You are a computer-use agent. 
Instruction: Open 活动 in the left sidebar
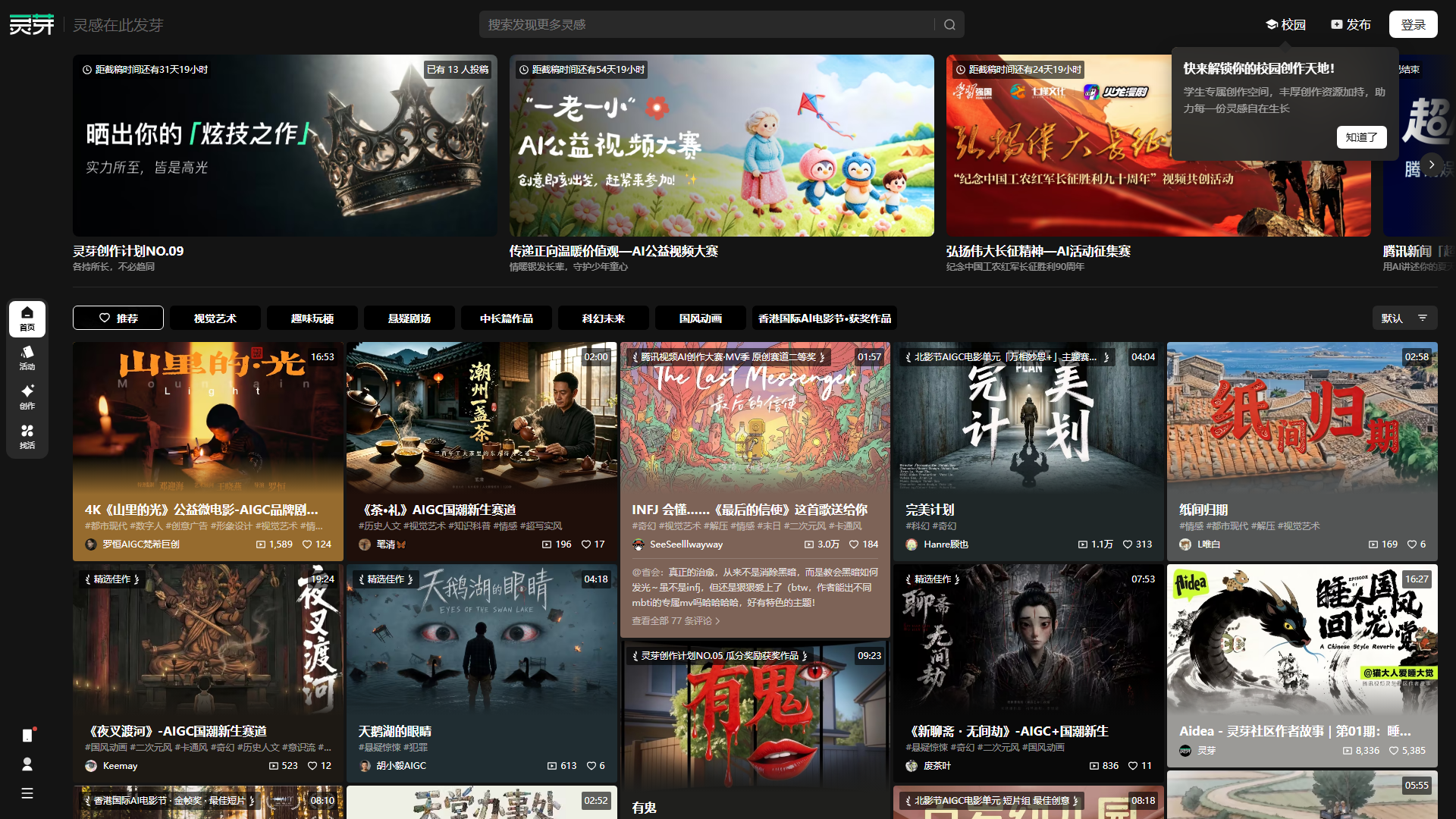point(27,358)
